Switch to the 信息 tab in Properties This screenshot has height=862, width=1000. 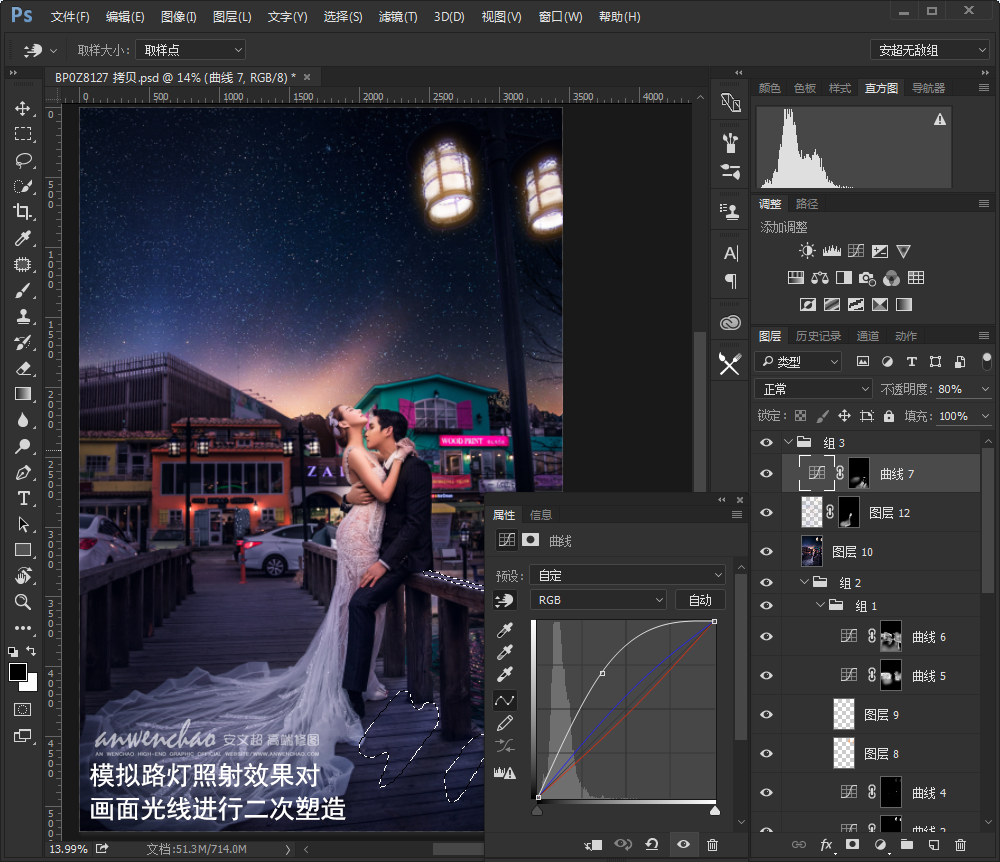click(541, 515)
